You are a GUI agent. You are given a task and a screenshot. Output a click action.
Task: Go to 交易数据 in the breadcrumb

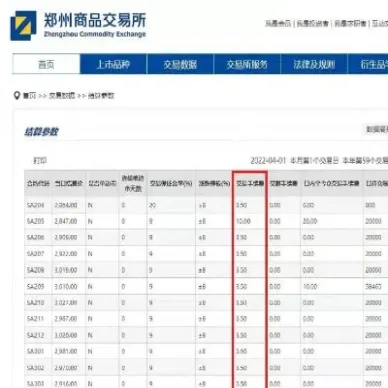coord(62,96)
